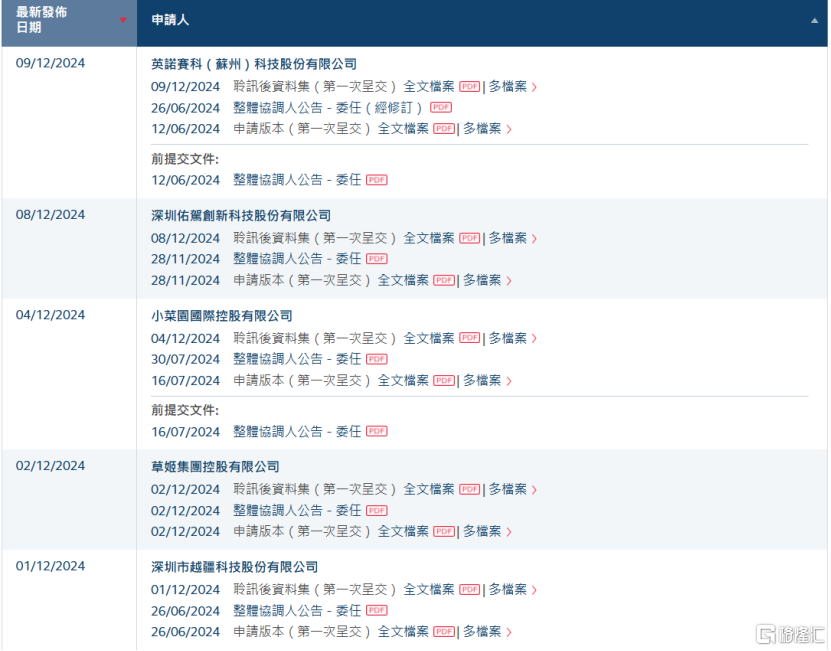
Task: Open 多檔案 for 英諾賽科 09/12/2024 聆訊後資料集
Action: (512, 86)
